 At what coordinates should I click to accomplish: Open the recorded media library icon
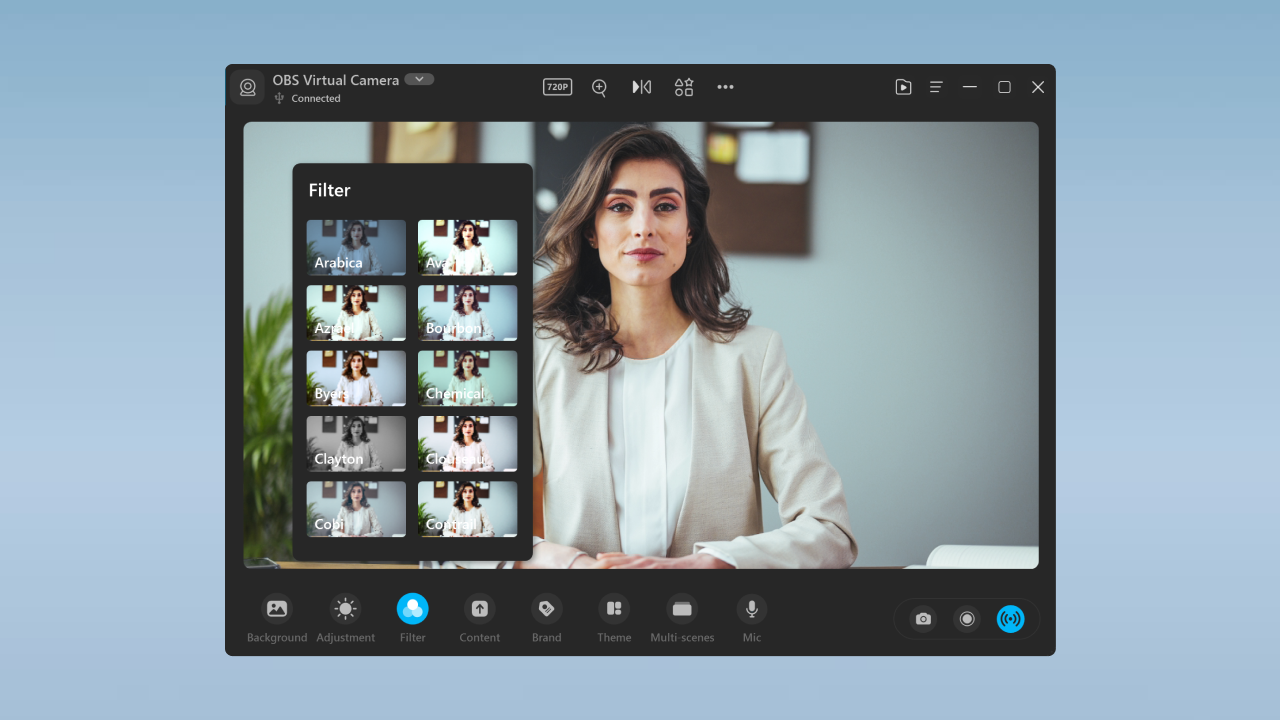pos(903,87)
